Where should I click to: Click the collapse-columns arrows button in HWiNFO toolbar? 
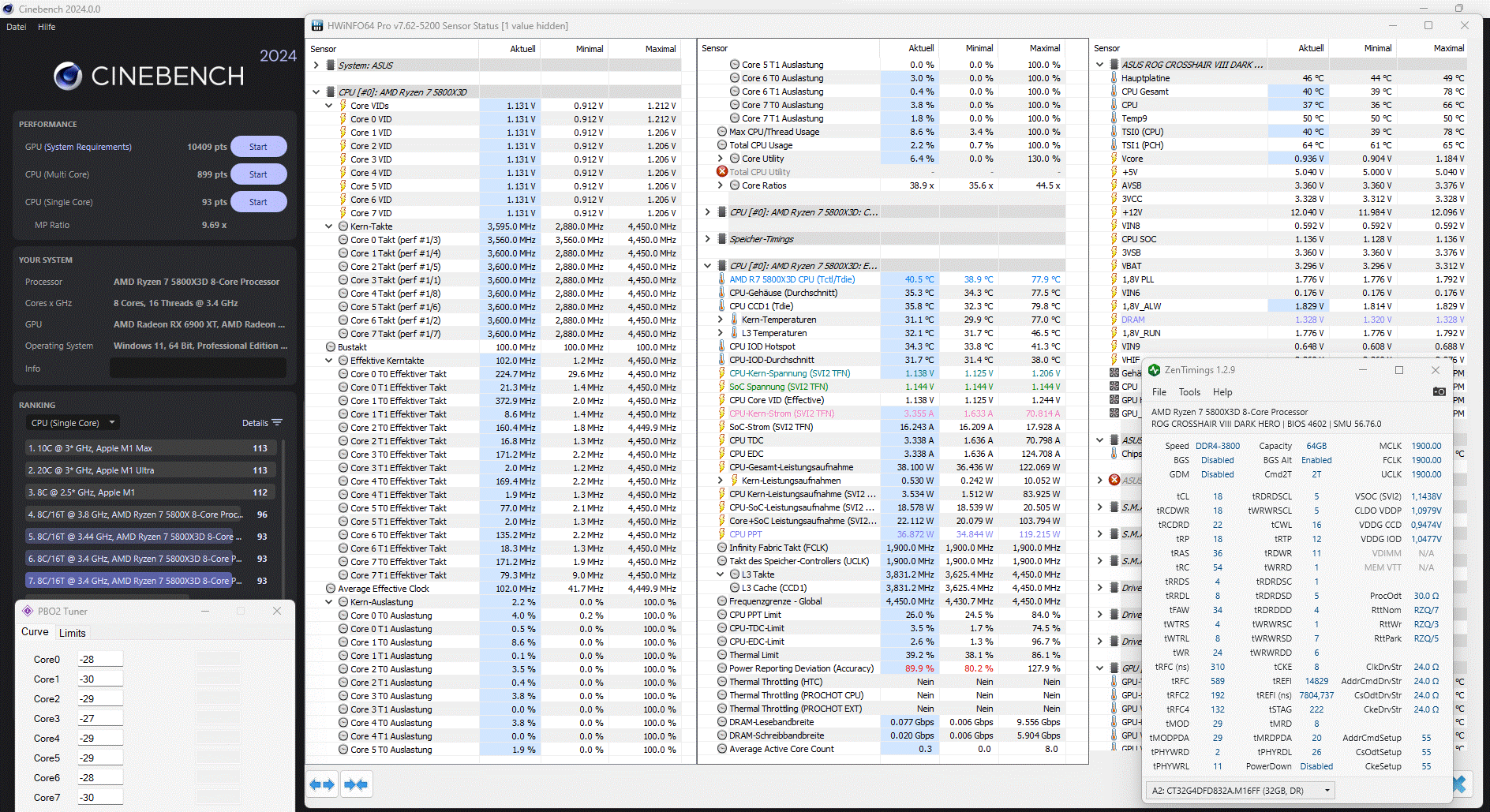coord(356,784)
